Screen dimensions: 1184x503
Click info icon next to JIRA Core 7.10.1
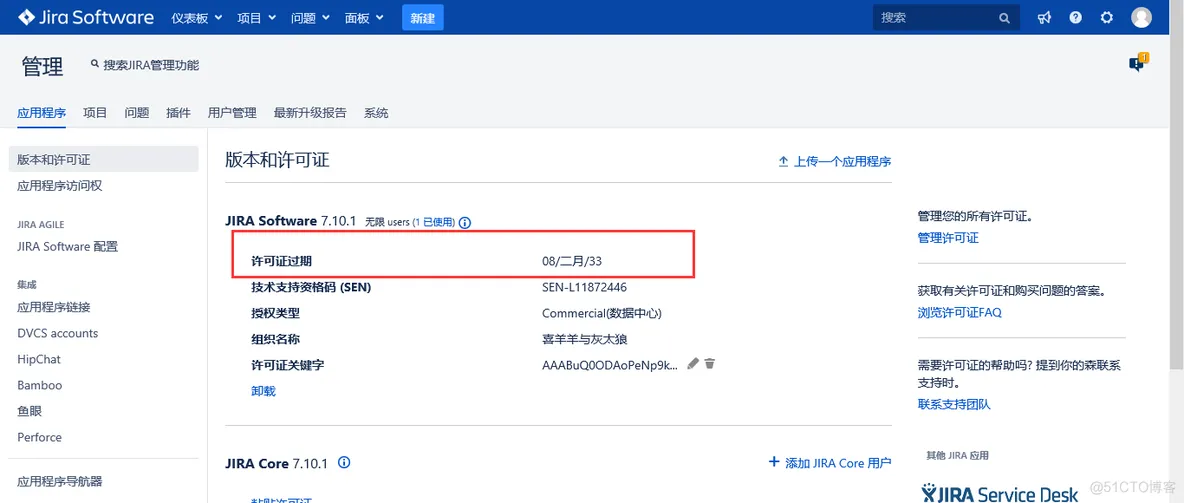pyautogui.click(x=344, y=462)
